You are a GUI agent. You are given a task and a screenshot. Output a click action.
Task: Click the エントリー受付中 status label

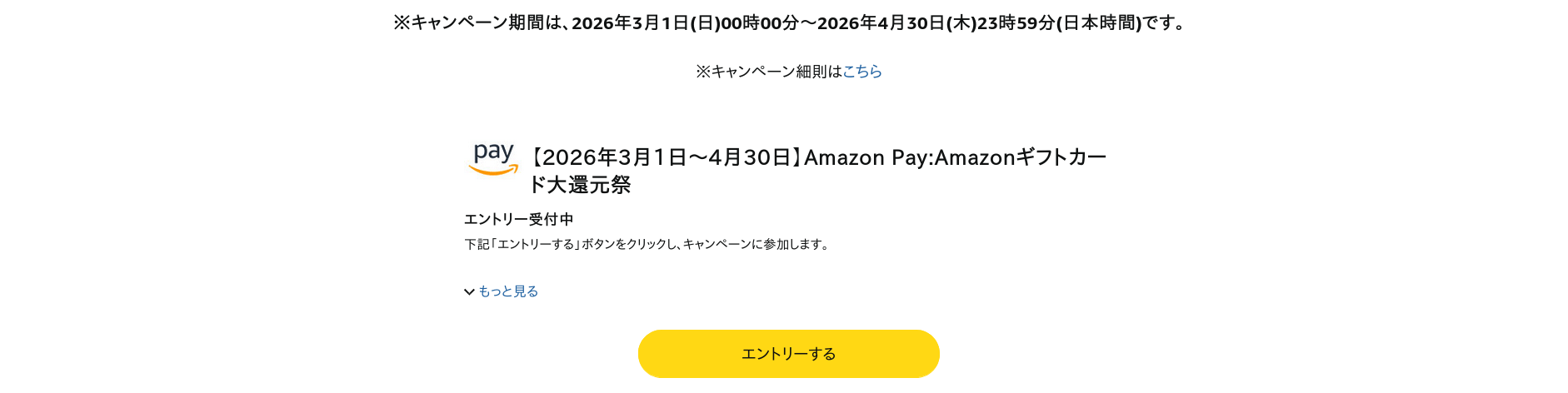(518, 219)
